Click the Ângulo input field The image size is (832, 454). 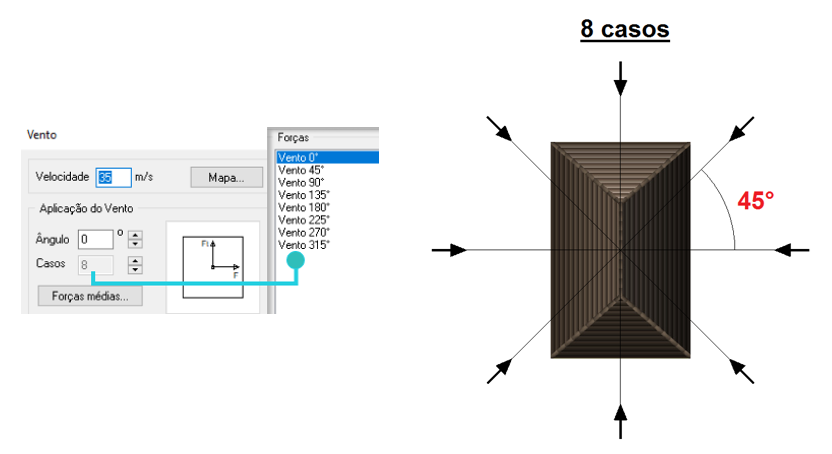click(x=96, y=239)
